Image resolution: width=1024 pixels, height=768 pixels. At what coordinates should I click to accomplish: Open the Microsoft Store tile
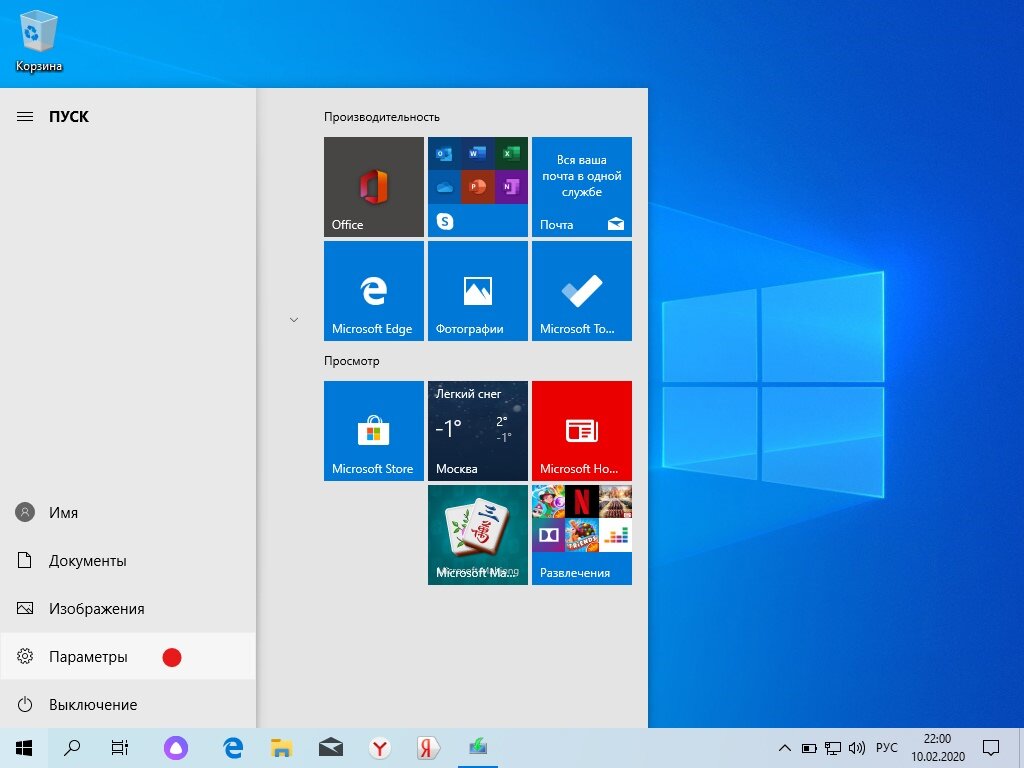point(374,431)
